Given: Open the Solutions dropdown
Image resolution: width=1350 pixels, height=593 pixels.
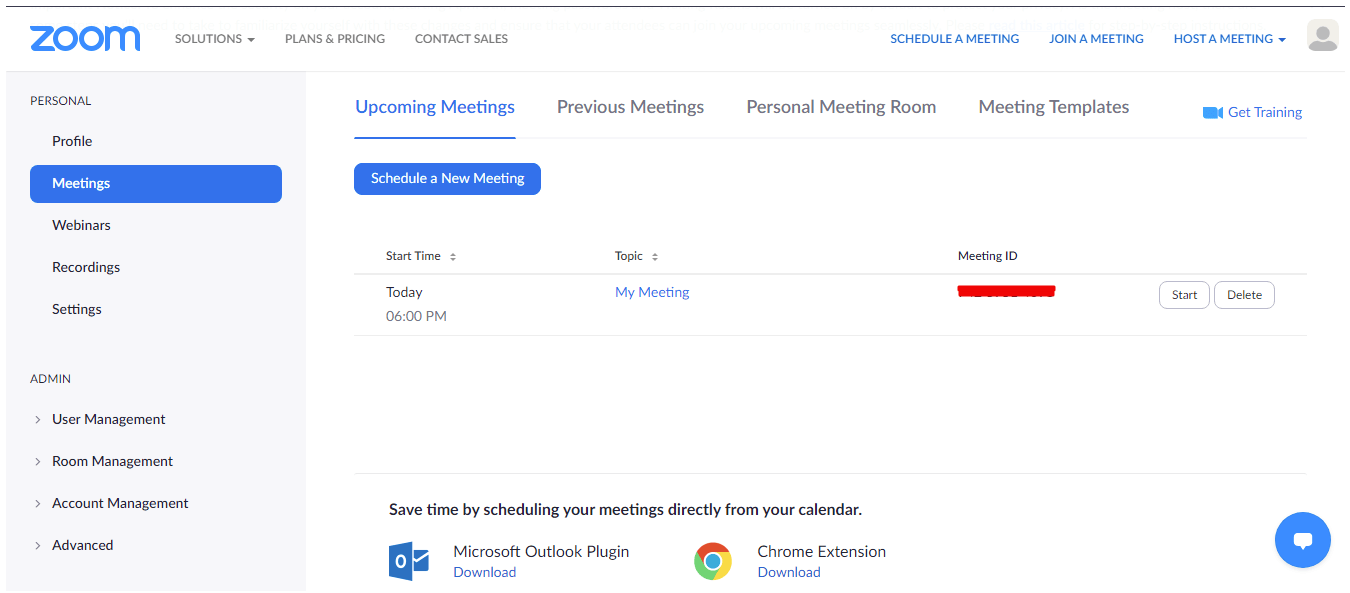Looking at the screenshot, I should [214, 38].
